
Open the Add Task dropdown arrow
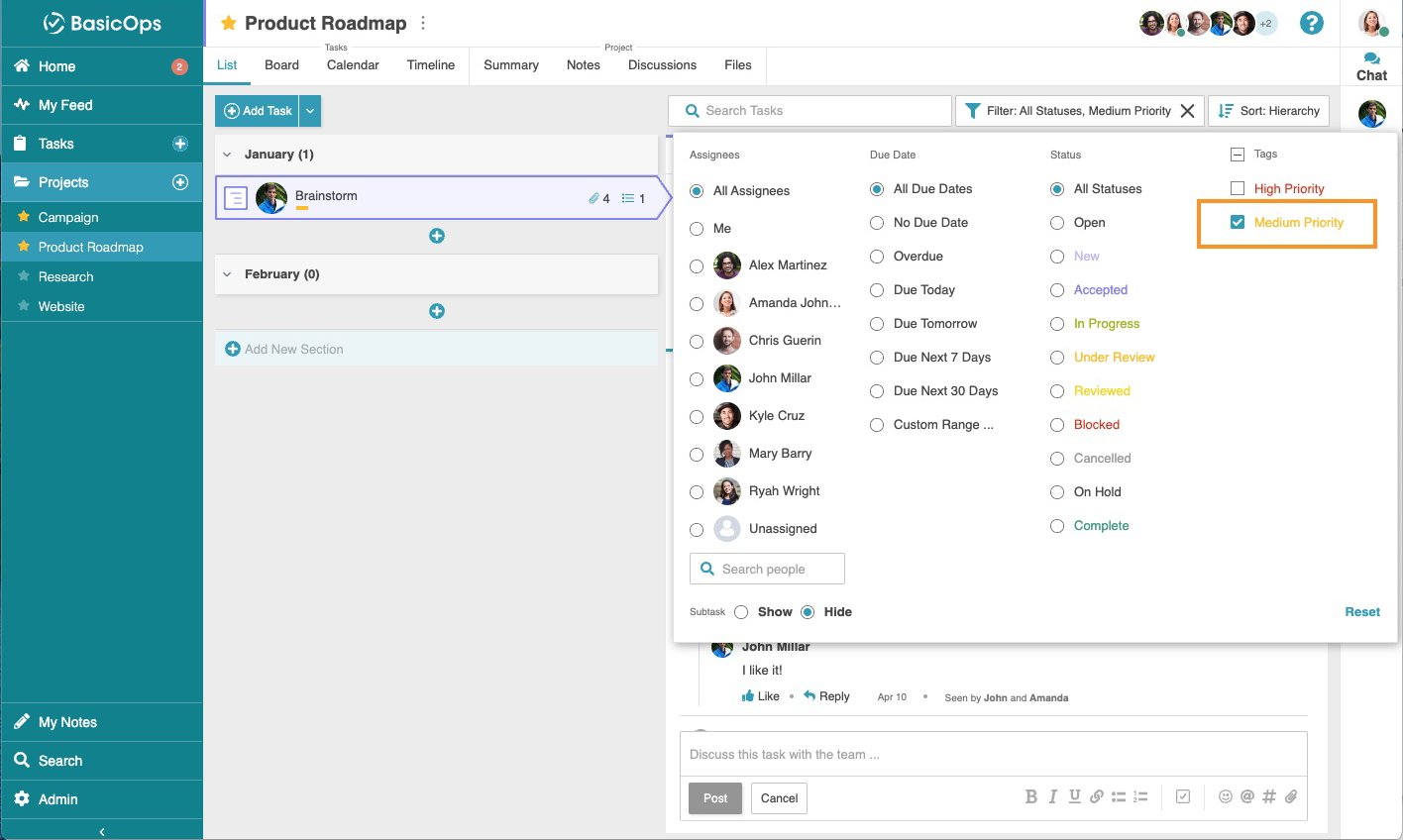tap(310, 111)
